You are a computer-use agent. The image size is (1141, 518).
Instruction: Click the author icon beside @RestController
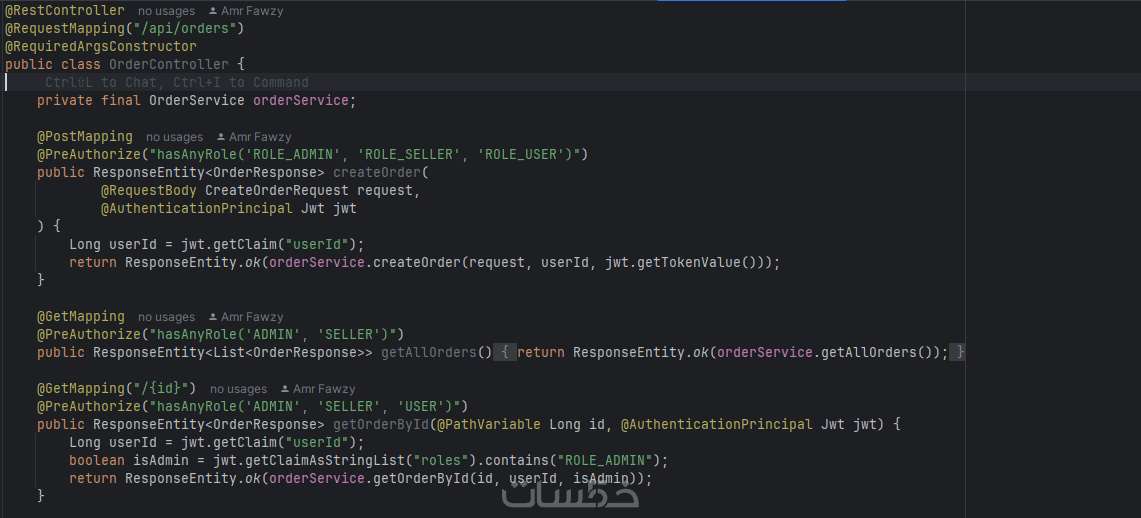(x=212, y=12)
